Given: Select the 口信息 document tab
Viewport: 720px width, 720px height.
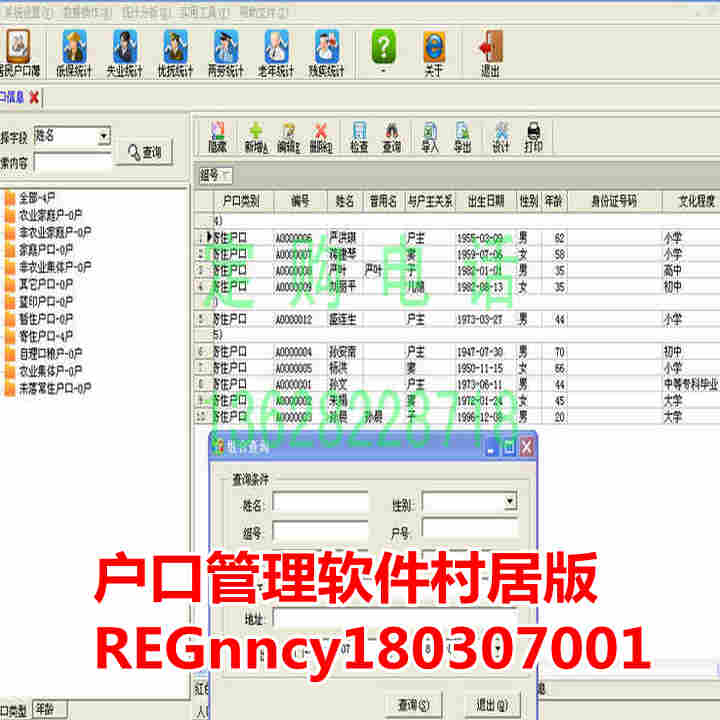Looking at the screenshot, I should [x=12, y=97].
